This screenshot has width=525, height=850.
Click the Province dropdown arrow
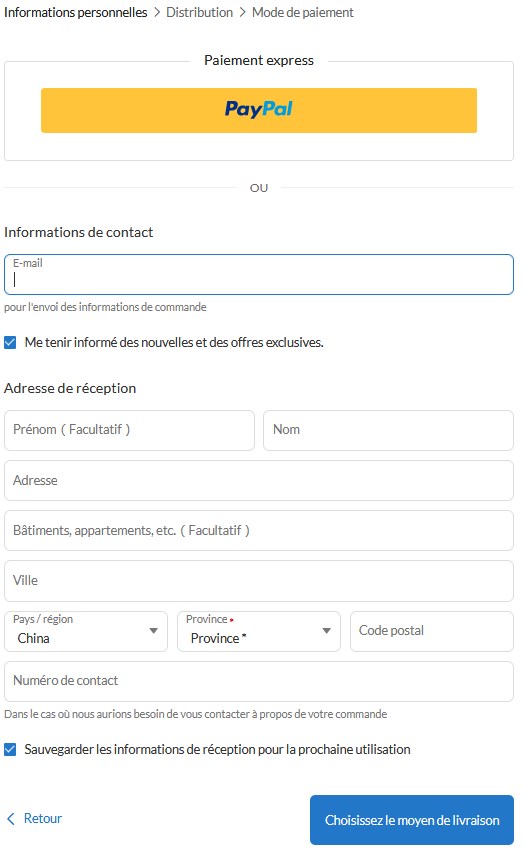[x=326, y=630]
